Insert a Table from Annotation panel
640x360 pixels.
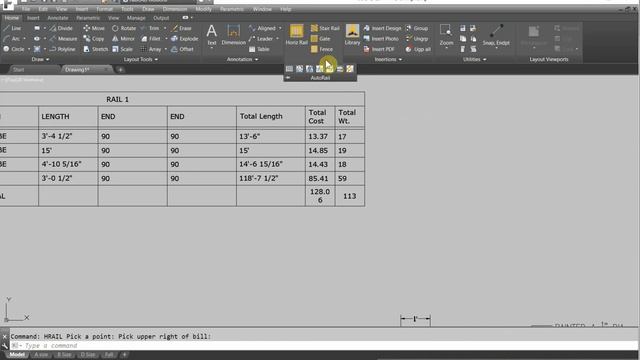click(x=259, y=49)
